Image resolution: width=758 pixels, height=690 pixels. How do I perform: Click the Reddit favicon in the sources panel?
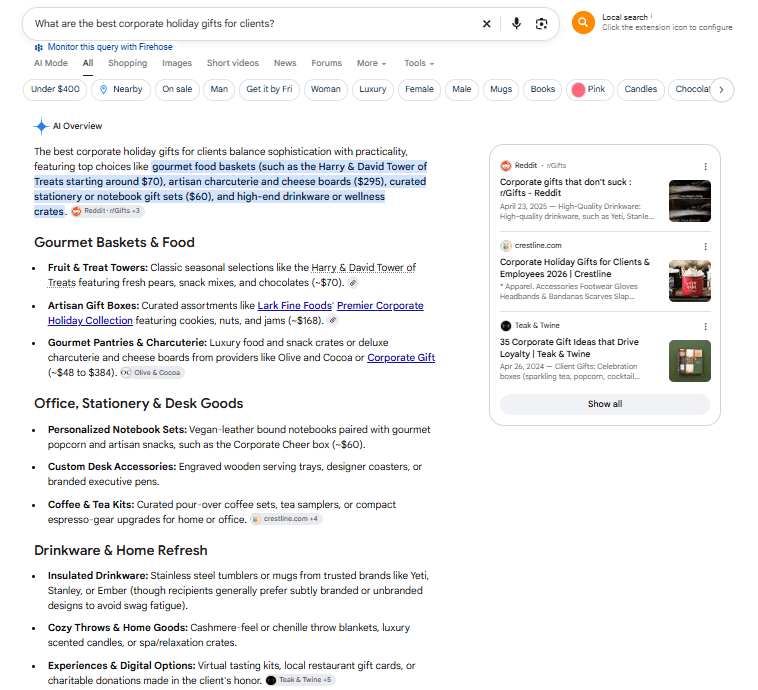(x=506, y=166)
